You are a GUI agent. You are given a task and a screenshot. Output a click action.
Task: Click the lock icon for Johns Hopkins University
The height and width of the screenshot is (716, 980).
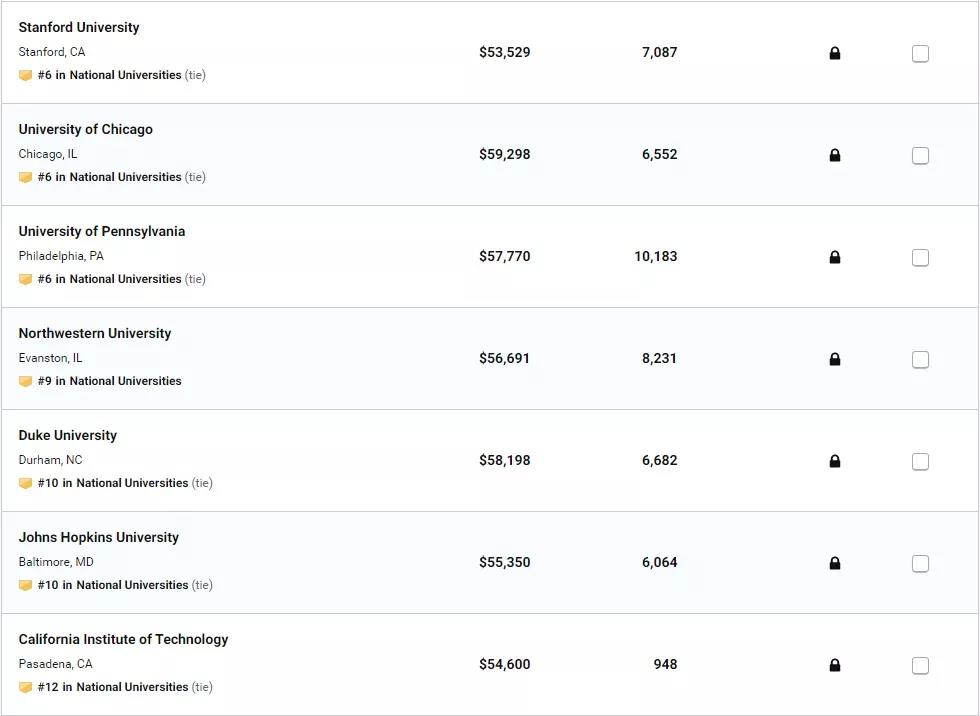(x=835, y=563)
